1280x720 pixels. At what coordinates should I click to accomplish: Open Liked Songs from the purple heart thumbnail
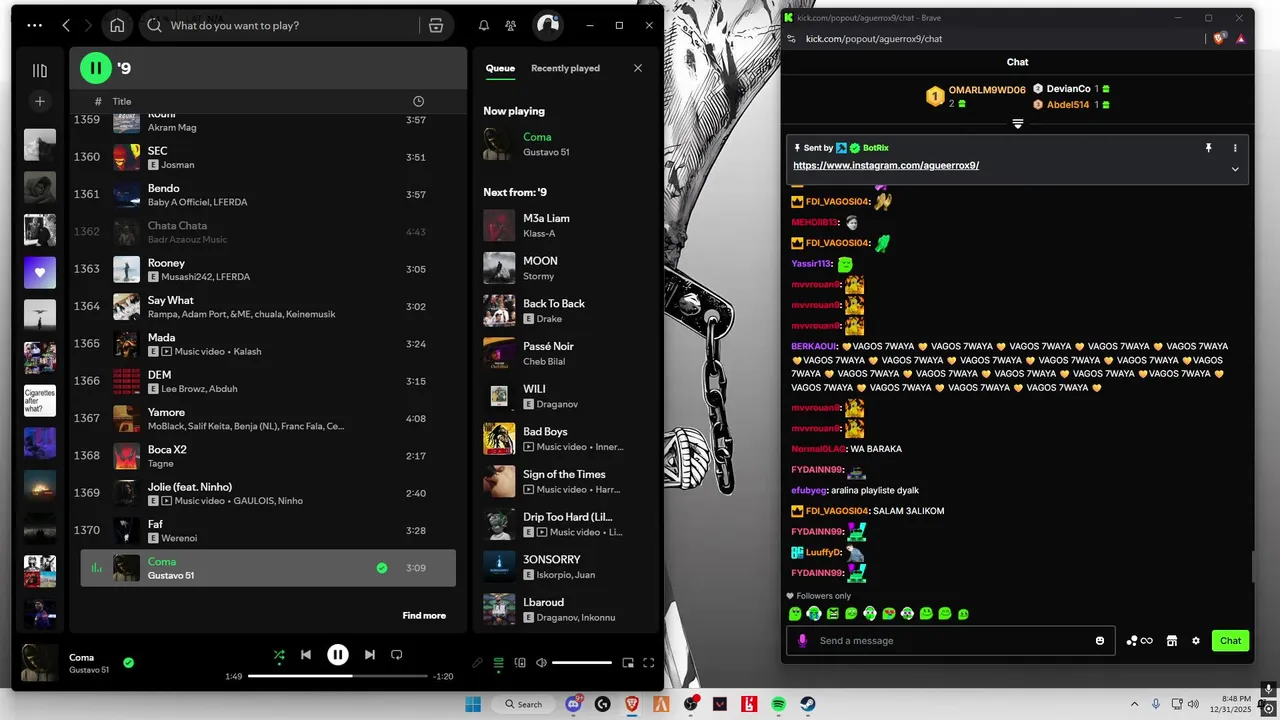tap(40, 272)
